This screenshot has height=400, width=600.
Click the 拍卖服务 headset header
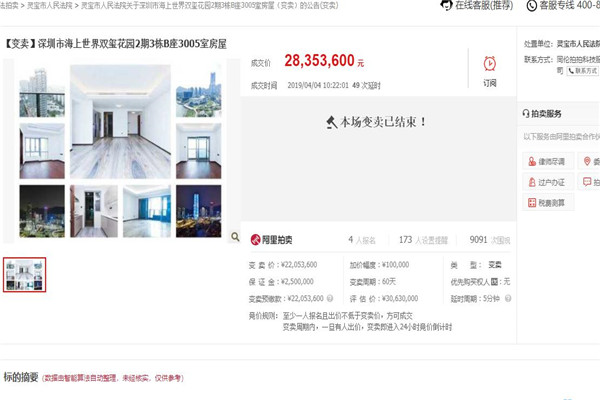click(542, 113)
